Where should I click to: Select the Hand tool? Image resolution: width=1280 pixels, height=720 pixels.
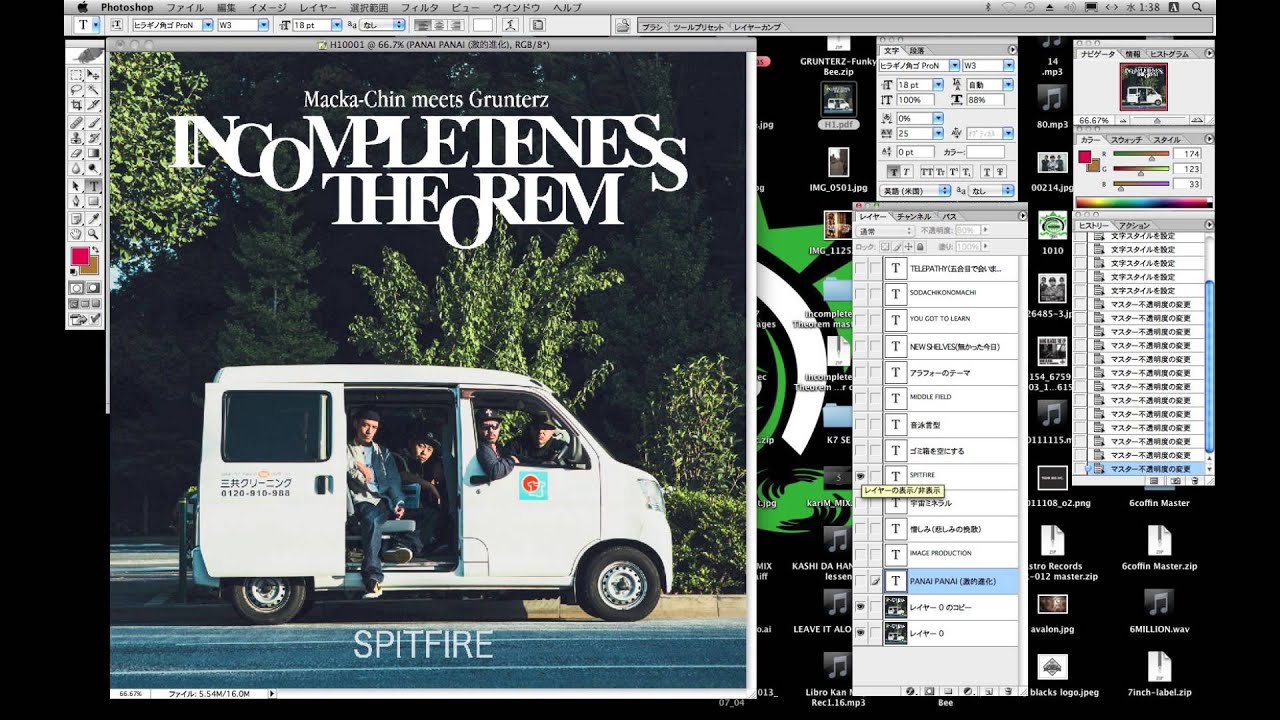point(76,232)
